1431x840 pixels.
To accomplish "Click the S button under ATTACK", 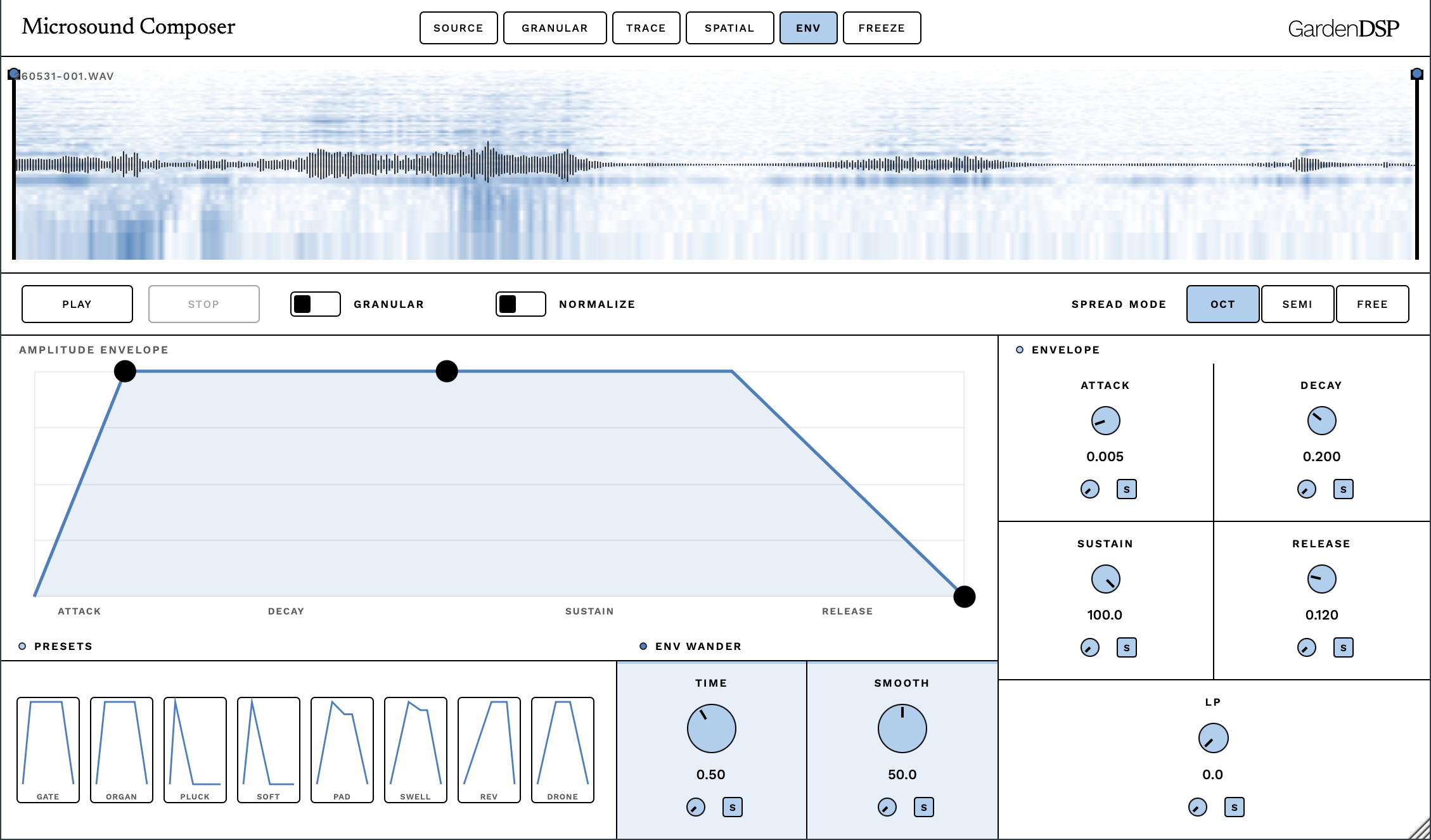I will 1127,489.
